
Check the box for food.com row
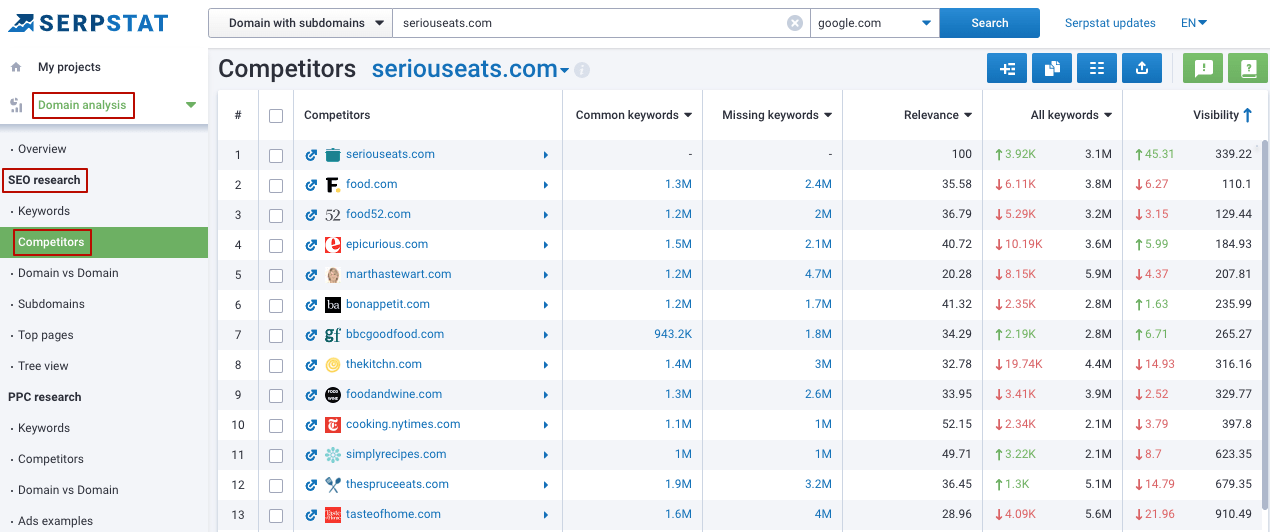point(276,185)
